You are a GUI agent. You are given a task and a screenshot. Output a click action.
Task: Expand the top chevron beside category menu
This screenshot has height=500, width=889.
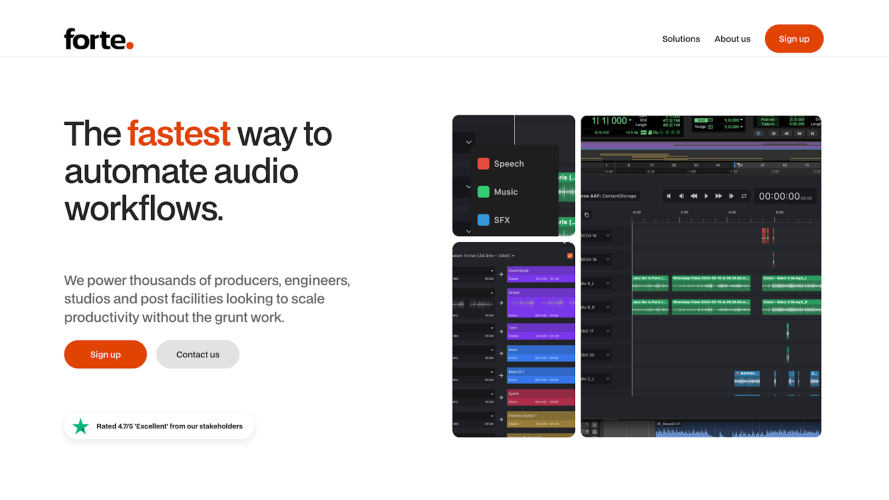pos(468,142)
